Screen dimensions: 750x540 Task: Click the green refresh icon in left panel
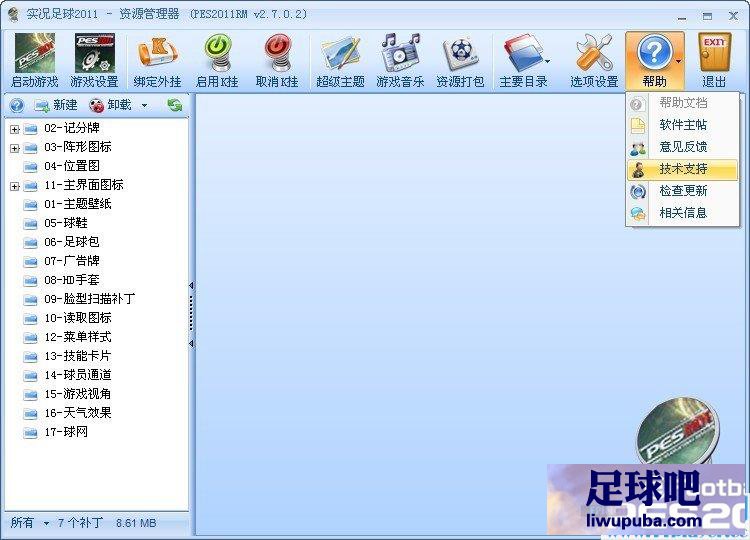click(175, 105)
